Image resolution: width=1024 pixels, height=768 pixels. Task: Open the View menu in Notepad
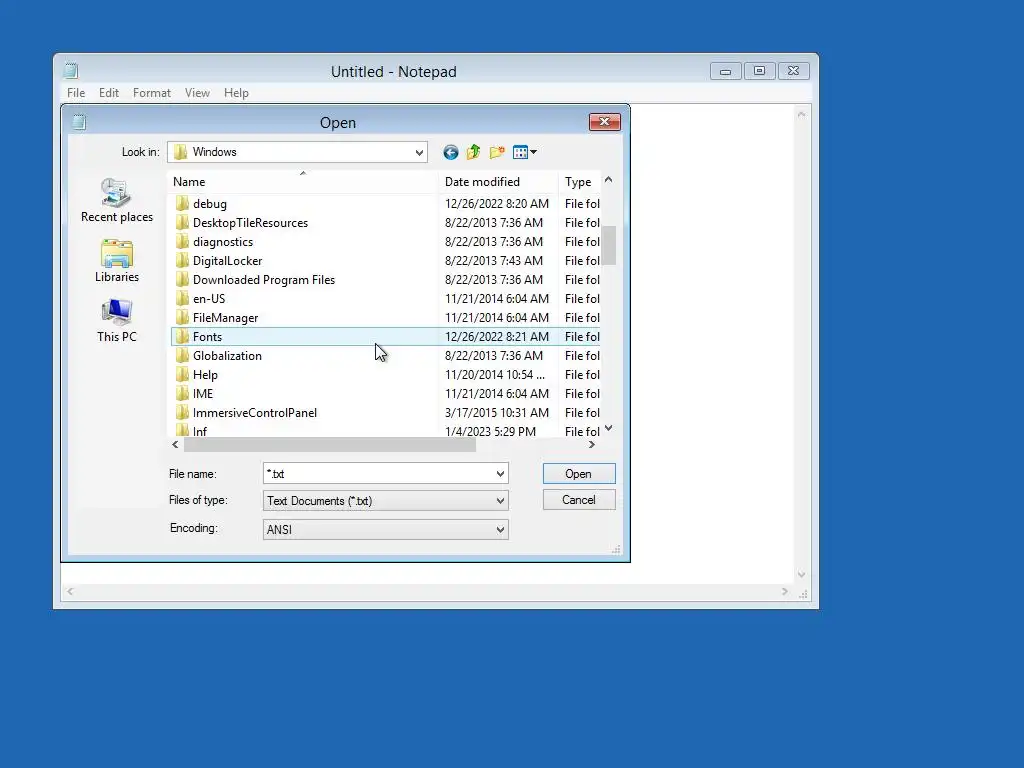[197, 93]
